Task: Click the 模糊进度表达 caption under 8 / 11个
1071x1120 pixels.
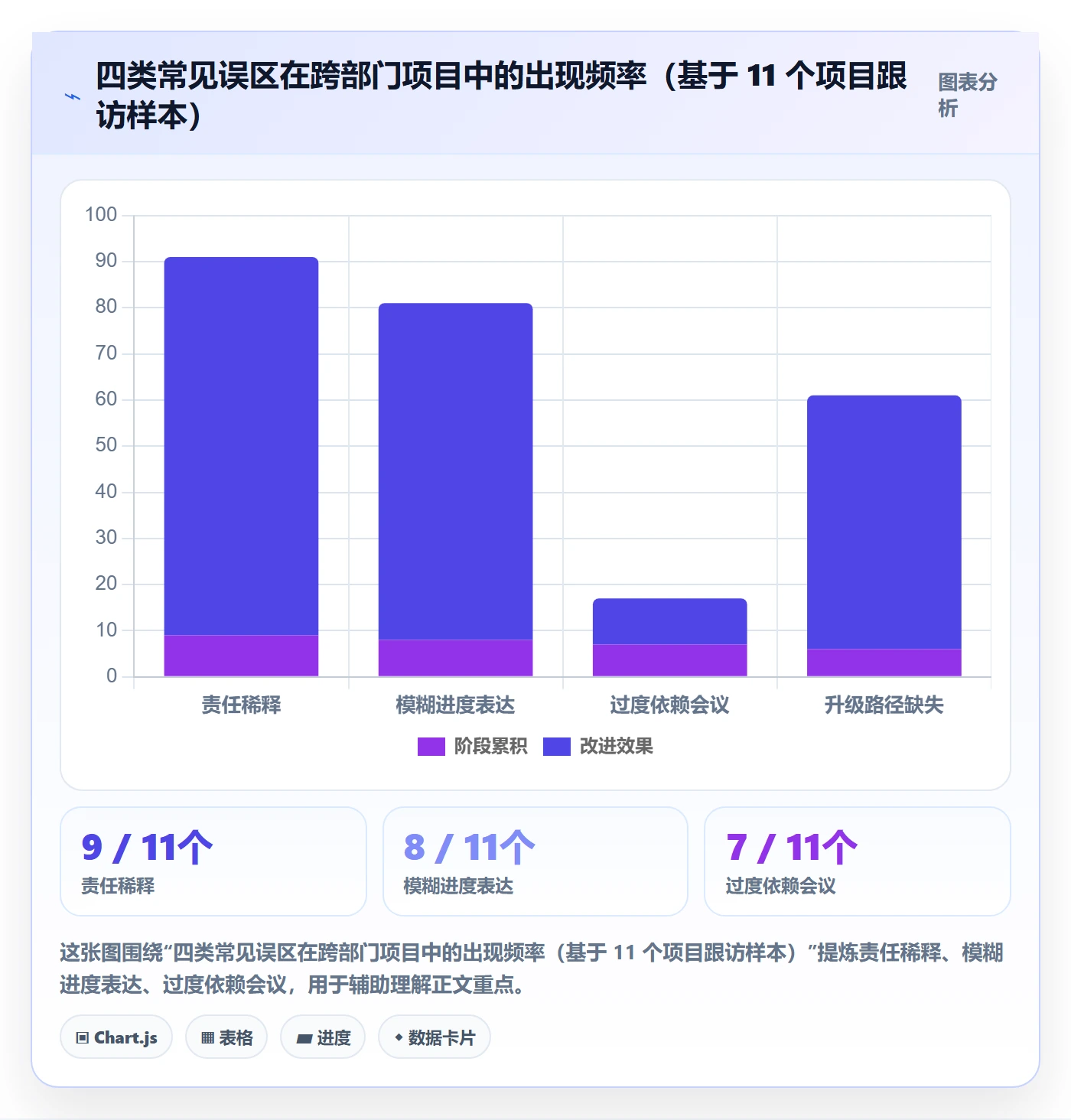Action: 459,886
